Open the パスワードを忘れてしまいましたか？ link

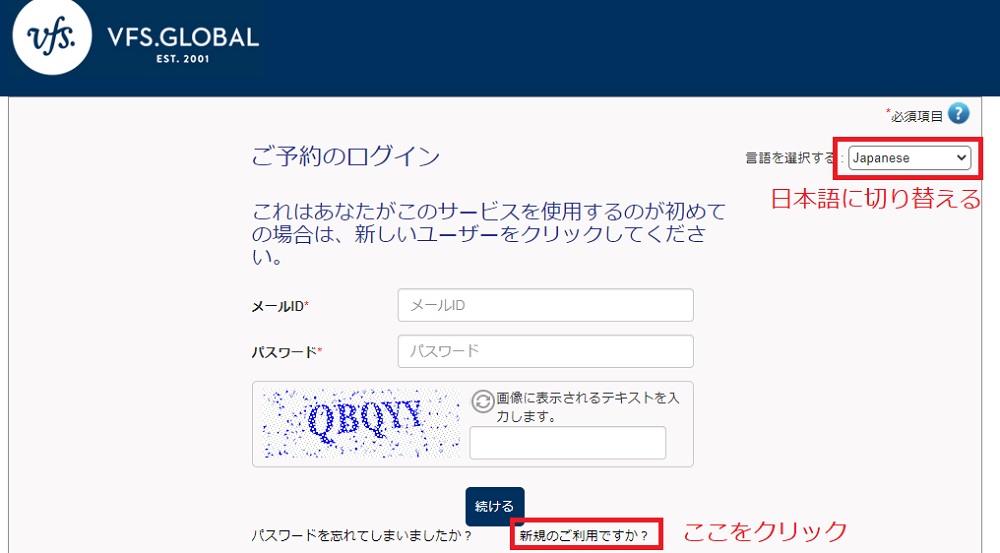click(x=362, y=536)
